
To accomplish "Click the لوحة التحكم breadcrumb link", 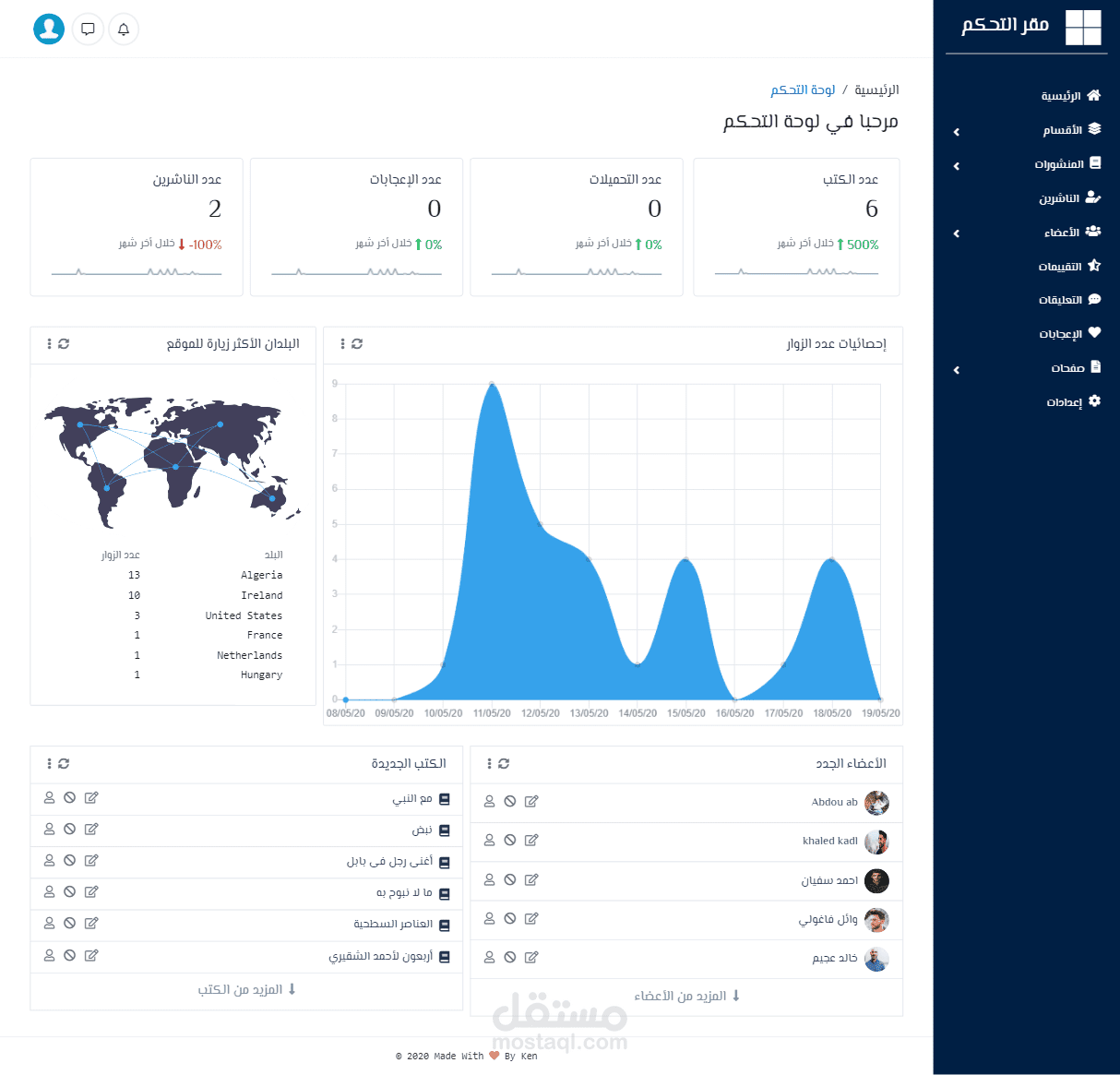I will (803, 90).
